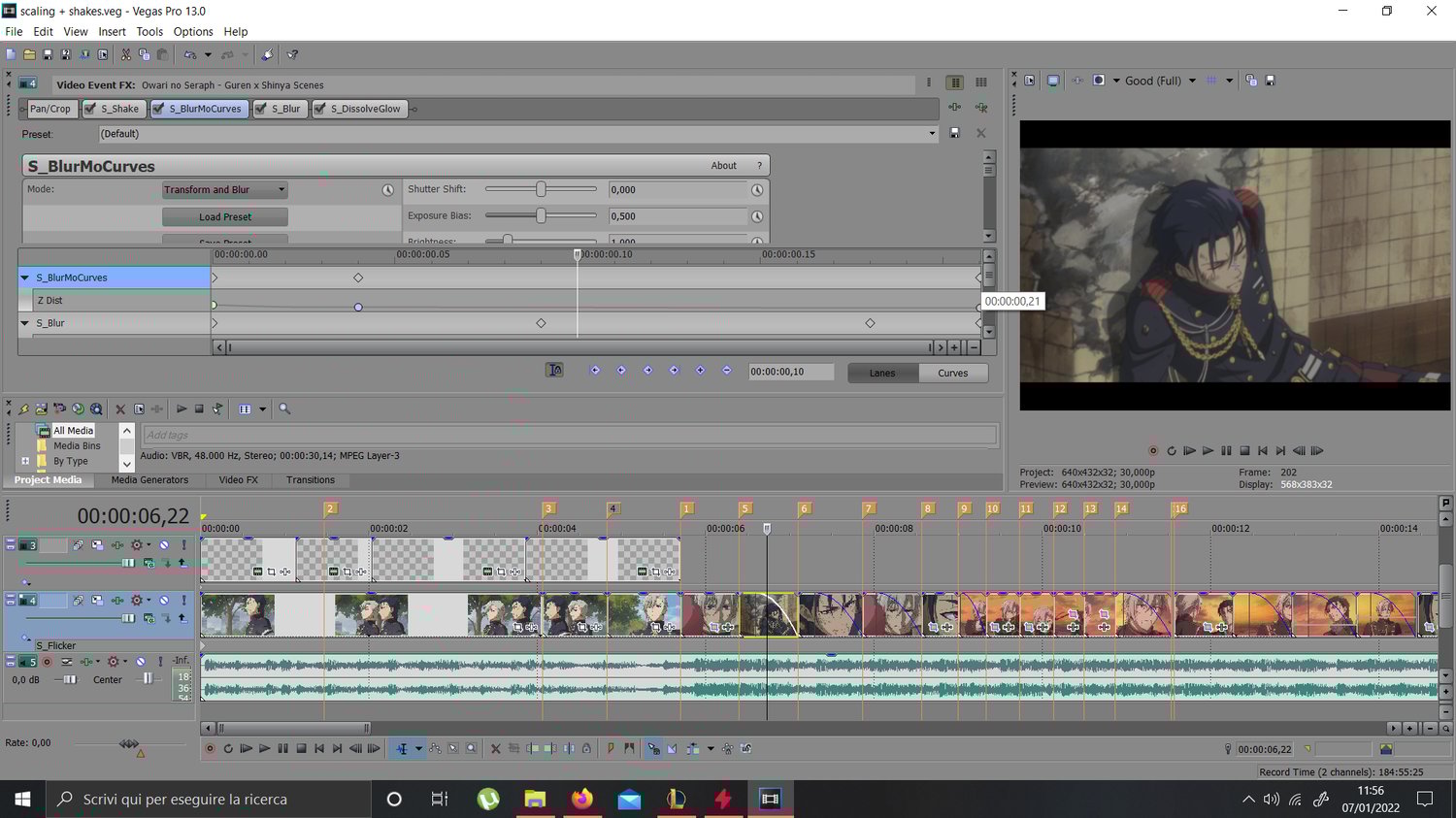The width and height of the screenshot is (1456, 818).
Task: Click the Pan/Crop button in effect chain
Action: (50, 109)
